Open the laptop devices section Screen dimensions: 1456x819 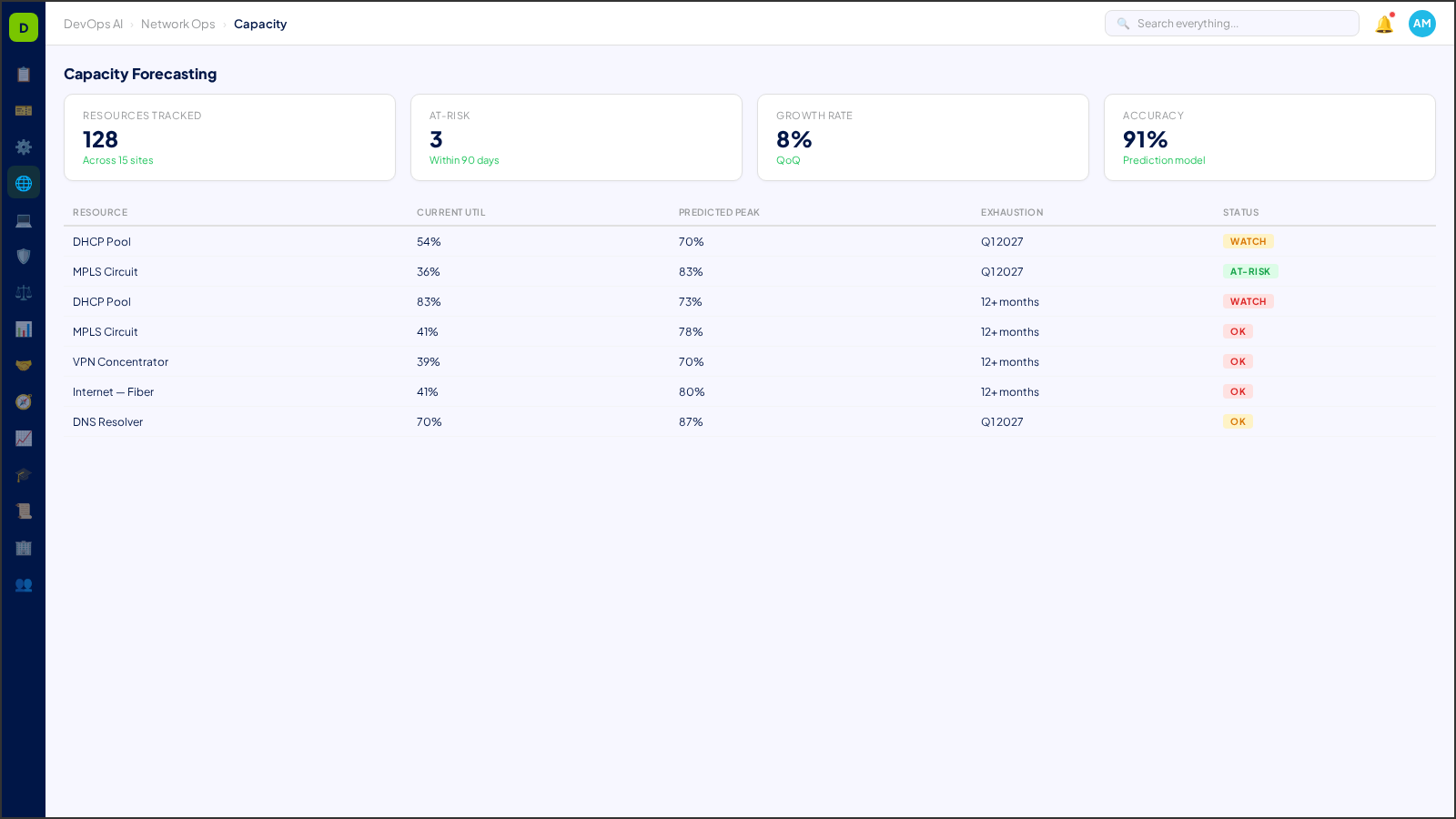pyautogui.click(x=24, y=220)
